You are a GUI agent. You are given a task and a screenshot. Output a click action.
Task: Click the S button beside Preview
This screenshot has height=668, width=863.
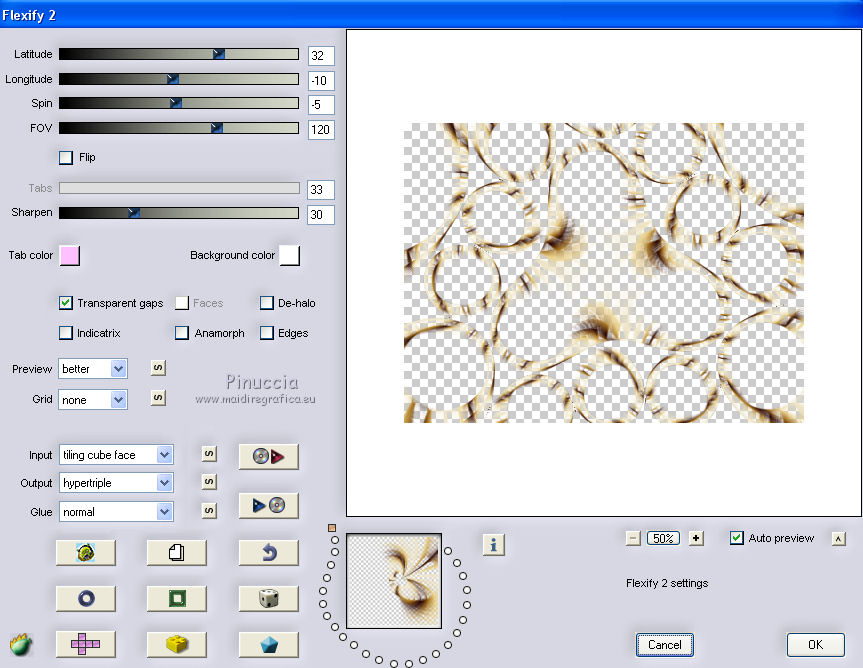(x=158, y=368)
